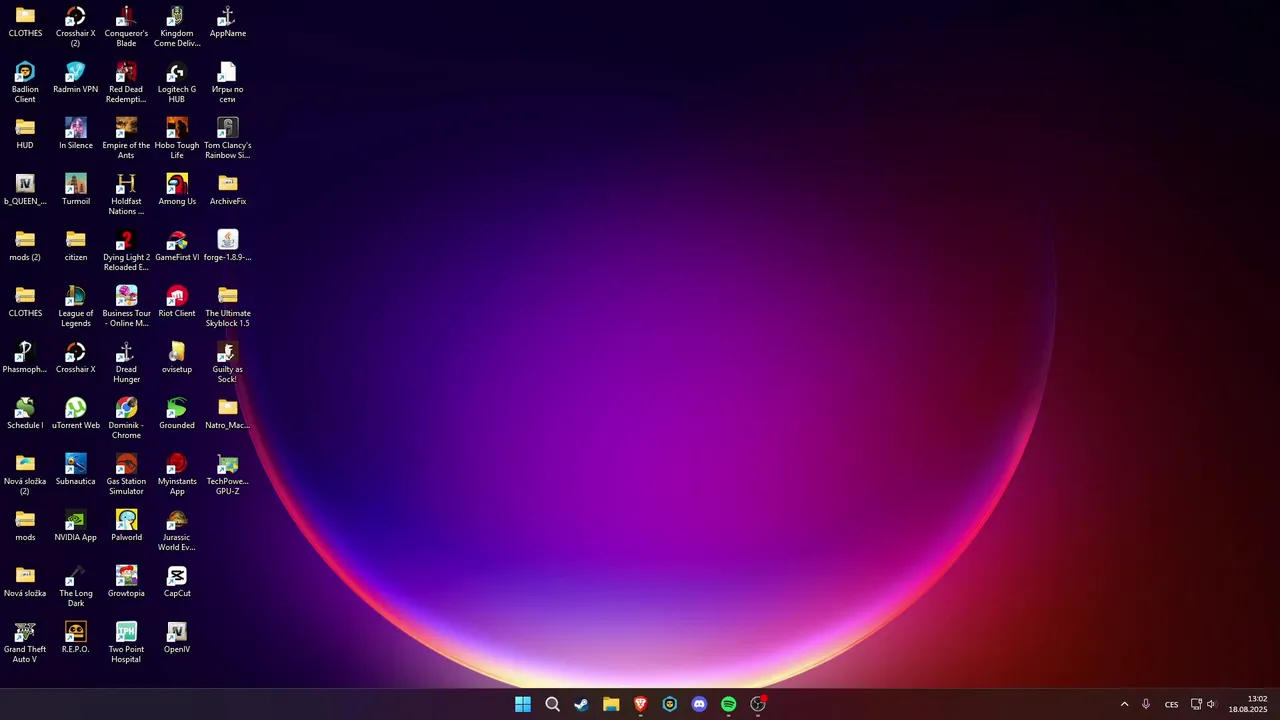Select the AppName desktop icon
The width and height of the screenshot is (1280, 720).
[x=228, y=22]
